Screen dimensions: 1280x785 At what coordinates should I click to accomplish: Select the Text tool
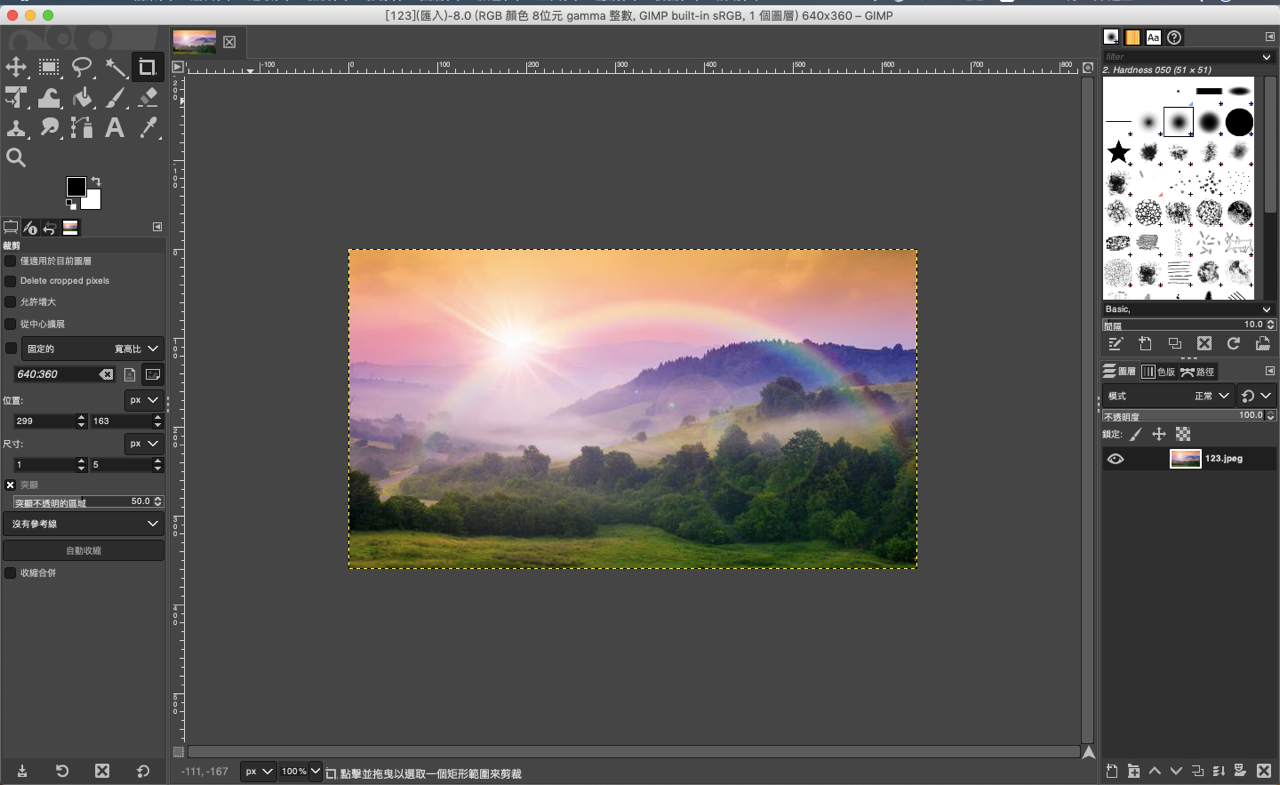pos(115,128)
